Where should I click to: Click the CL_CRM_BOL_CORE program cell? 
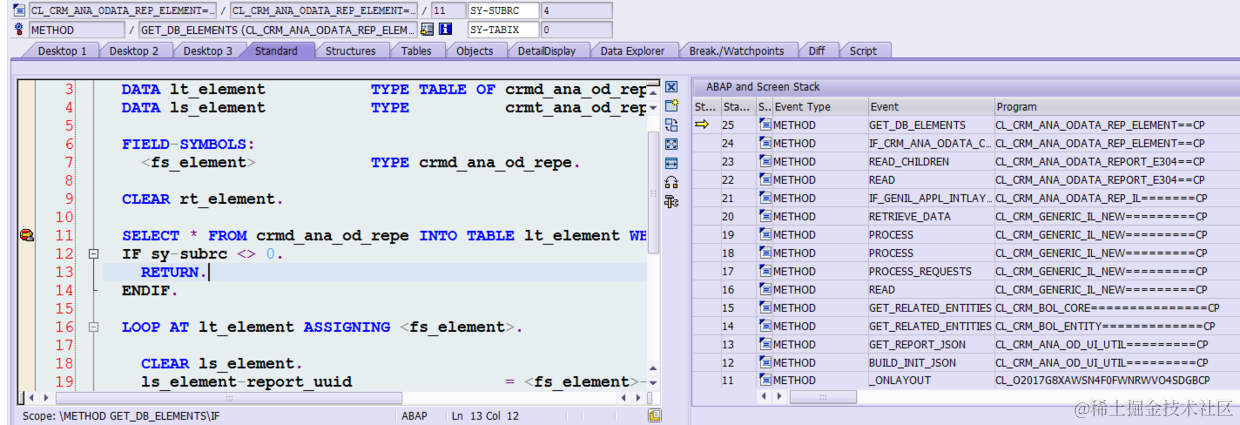click(x=1115, y=307)
